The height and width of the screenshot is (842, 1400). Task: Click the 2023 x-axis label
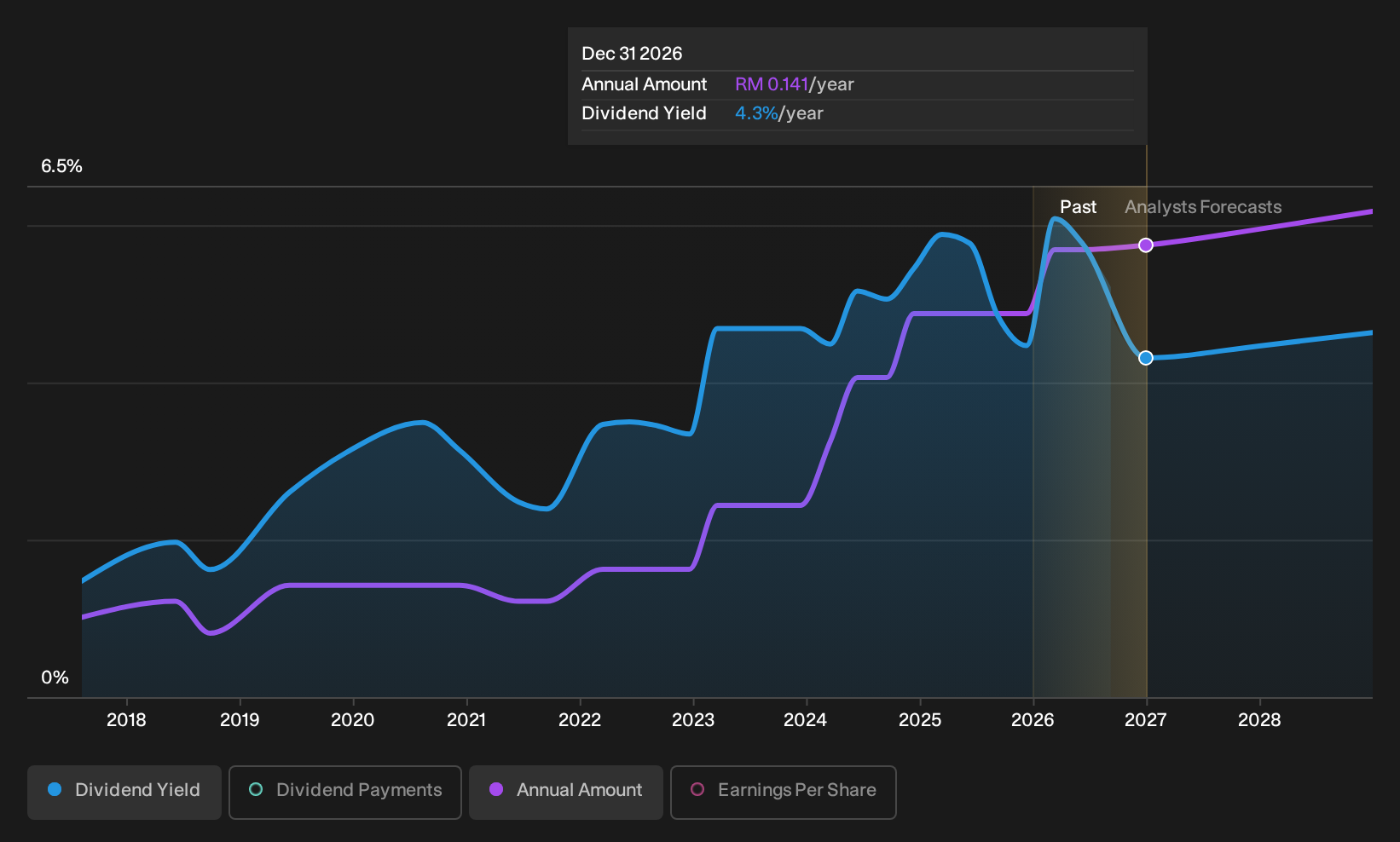tap(693, 720)
